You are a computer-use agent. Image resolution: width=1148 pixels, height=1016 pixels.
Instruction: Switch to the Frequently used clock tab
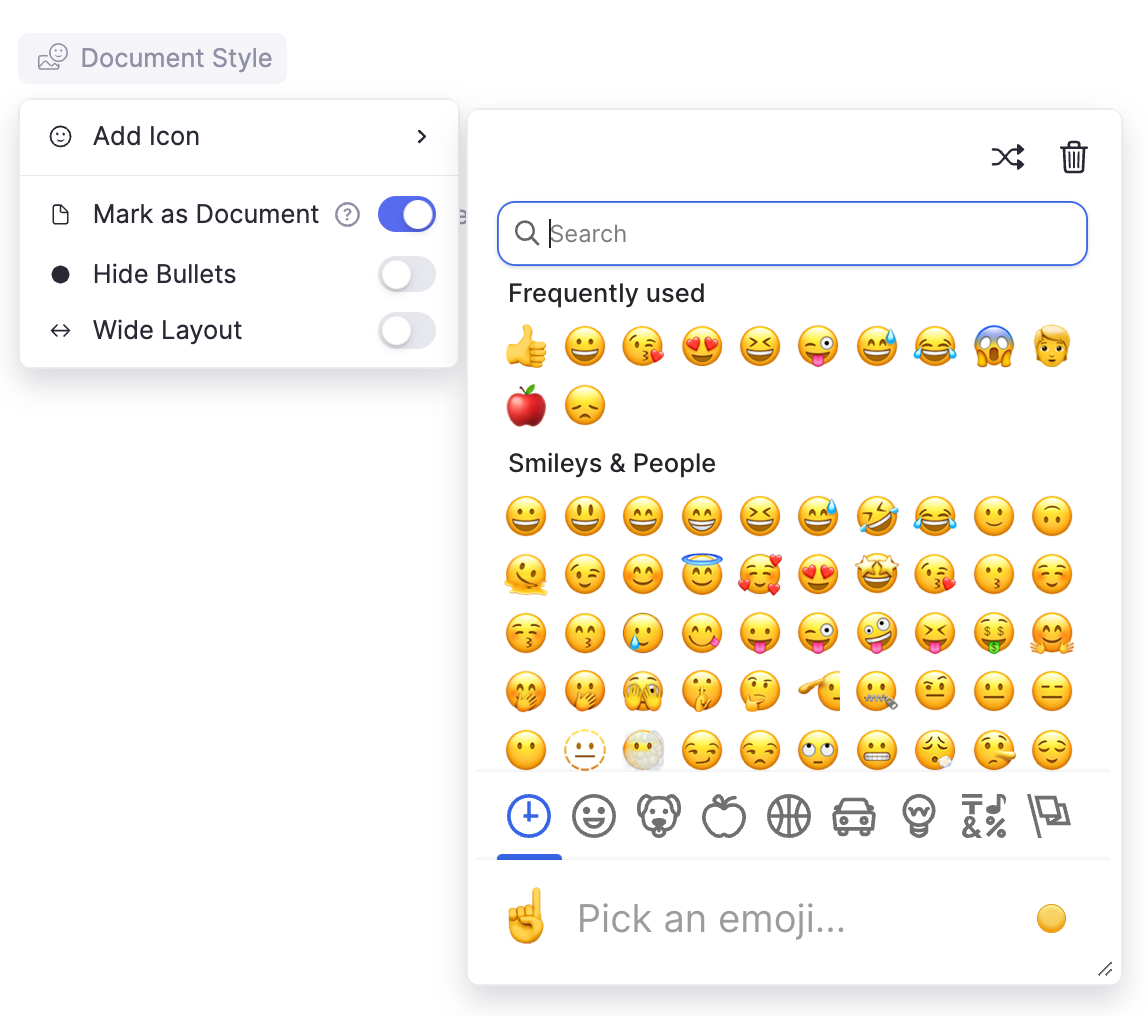coord(529,817)
